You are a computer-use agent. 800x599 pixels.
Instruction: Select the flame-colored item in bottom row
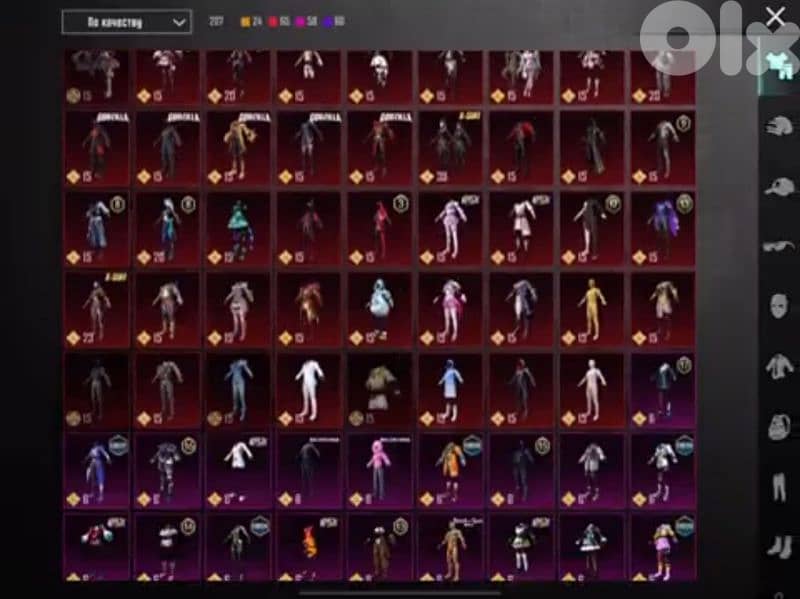[x=309, y=547]
